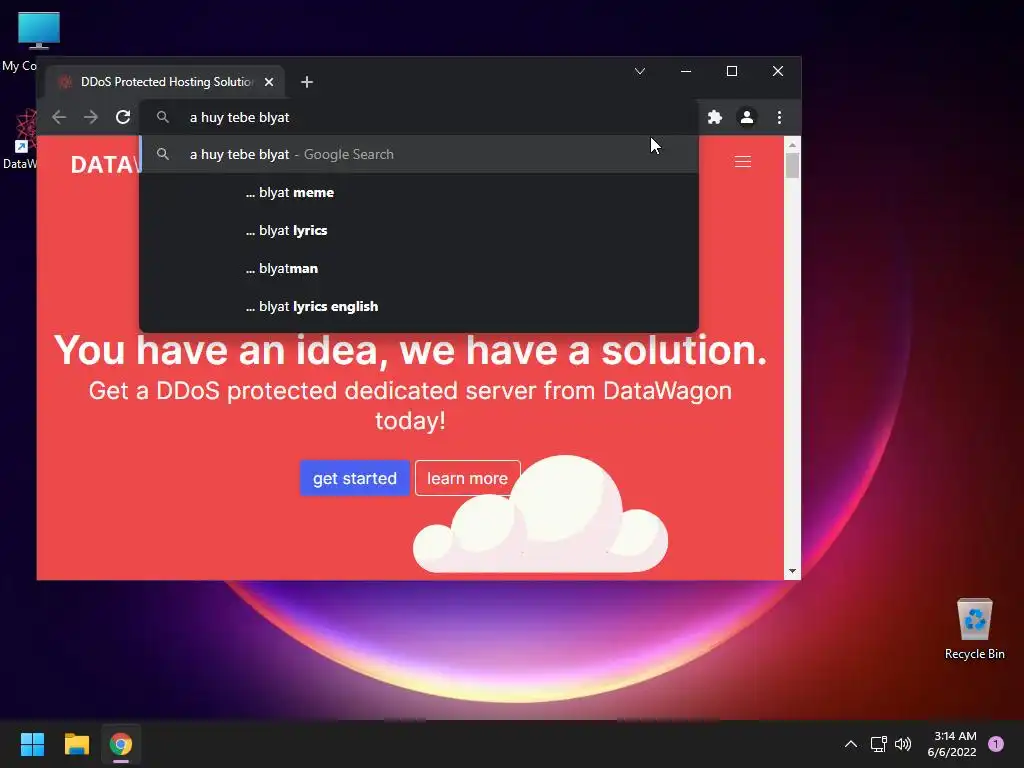Click the browser back arrow
This screenshot has width=1024, height=768.
(x=59, y=118)
